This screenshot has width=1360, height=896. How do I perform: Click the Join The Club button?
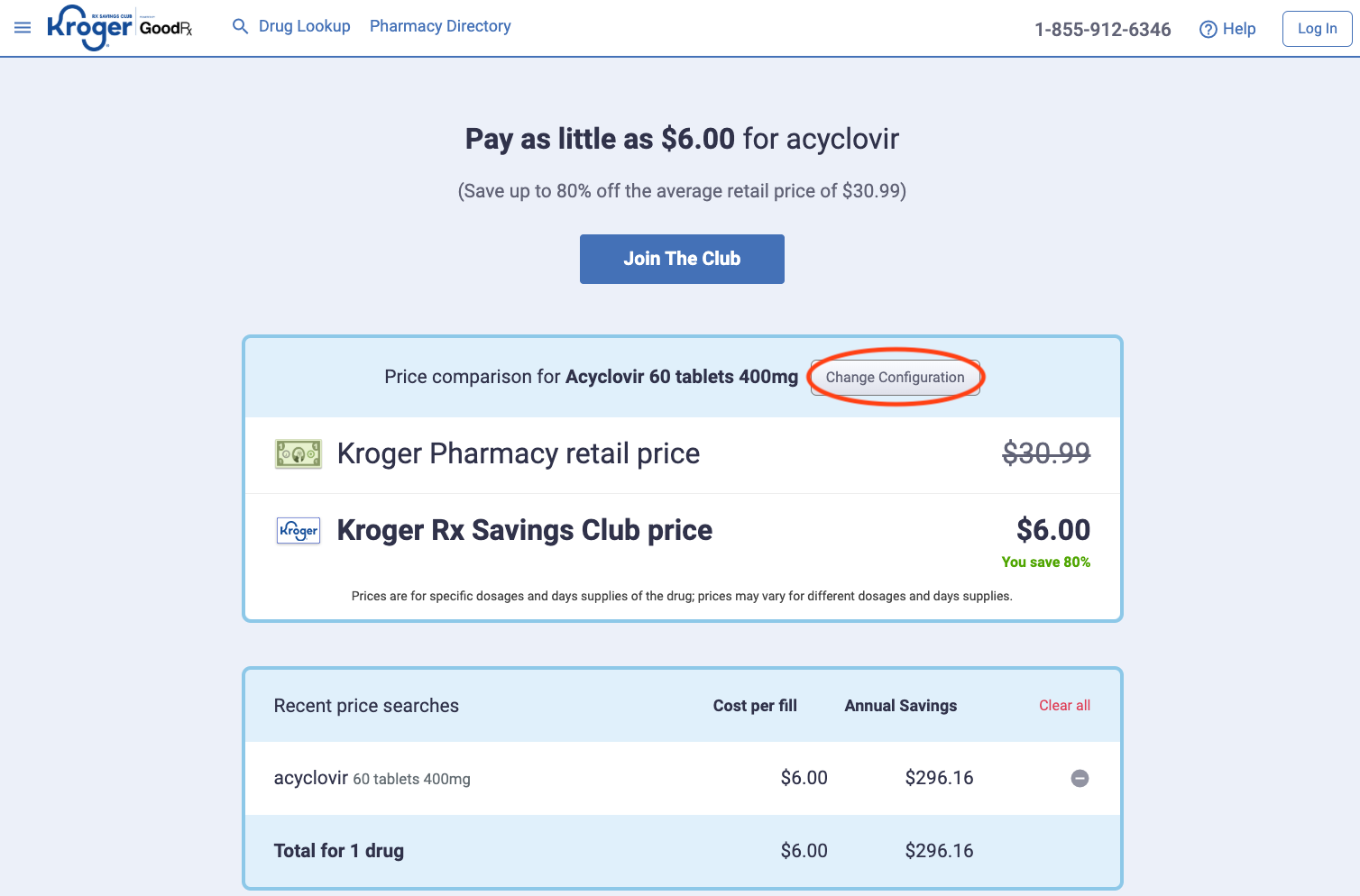(x=682, y=259)
